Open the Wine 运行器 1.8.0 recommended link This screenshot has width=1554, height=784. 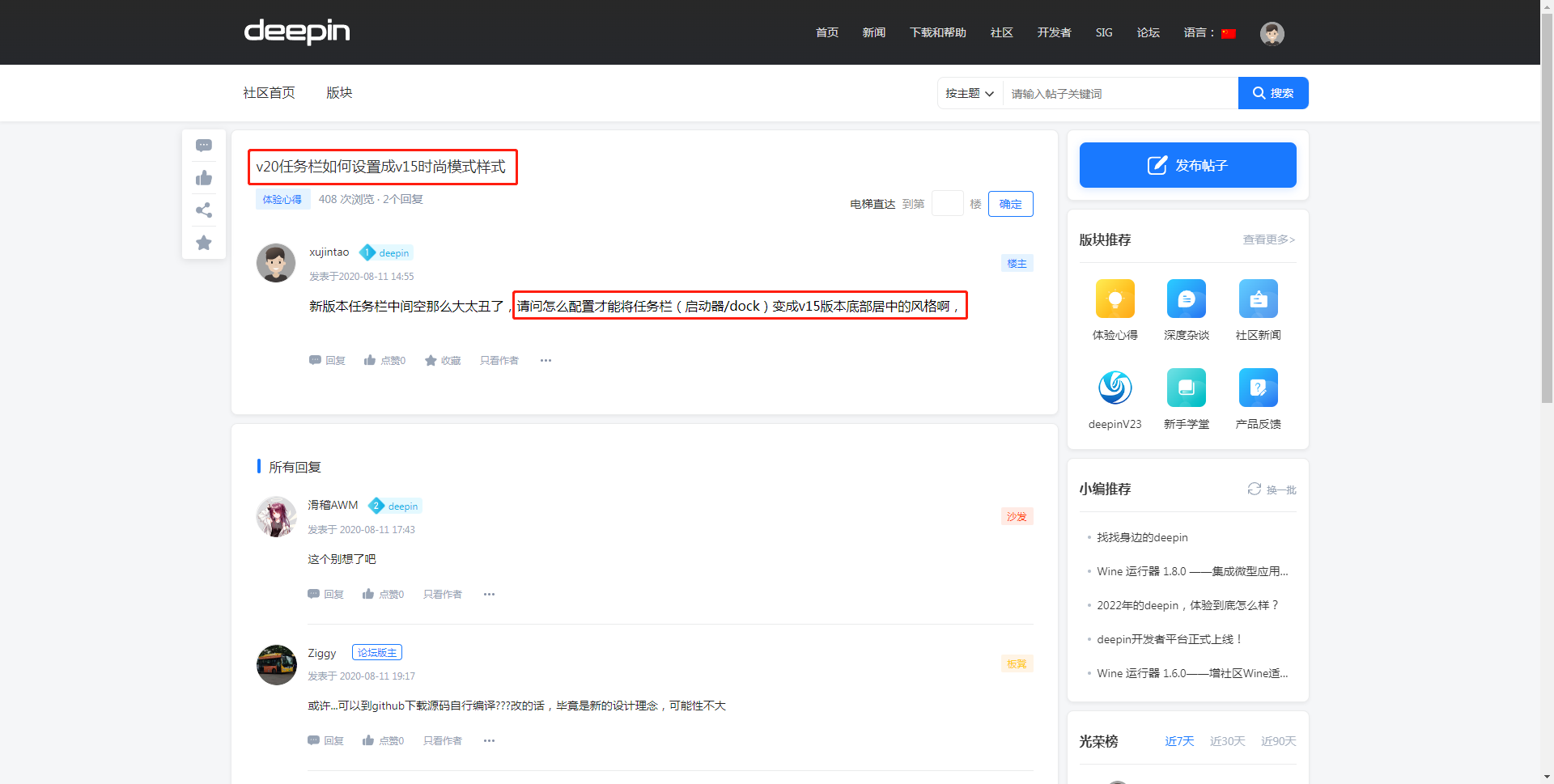click(x=1192, y=571)
